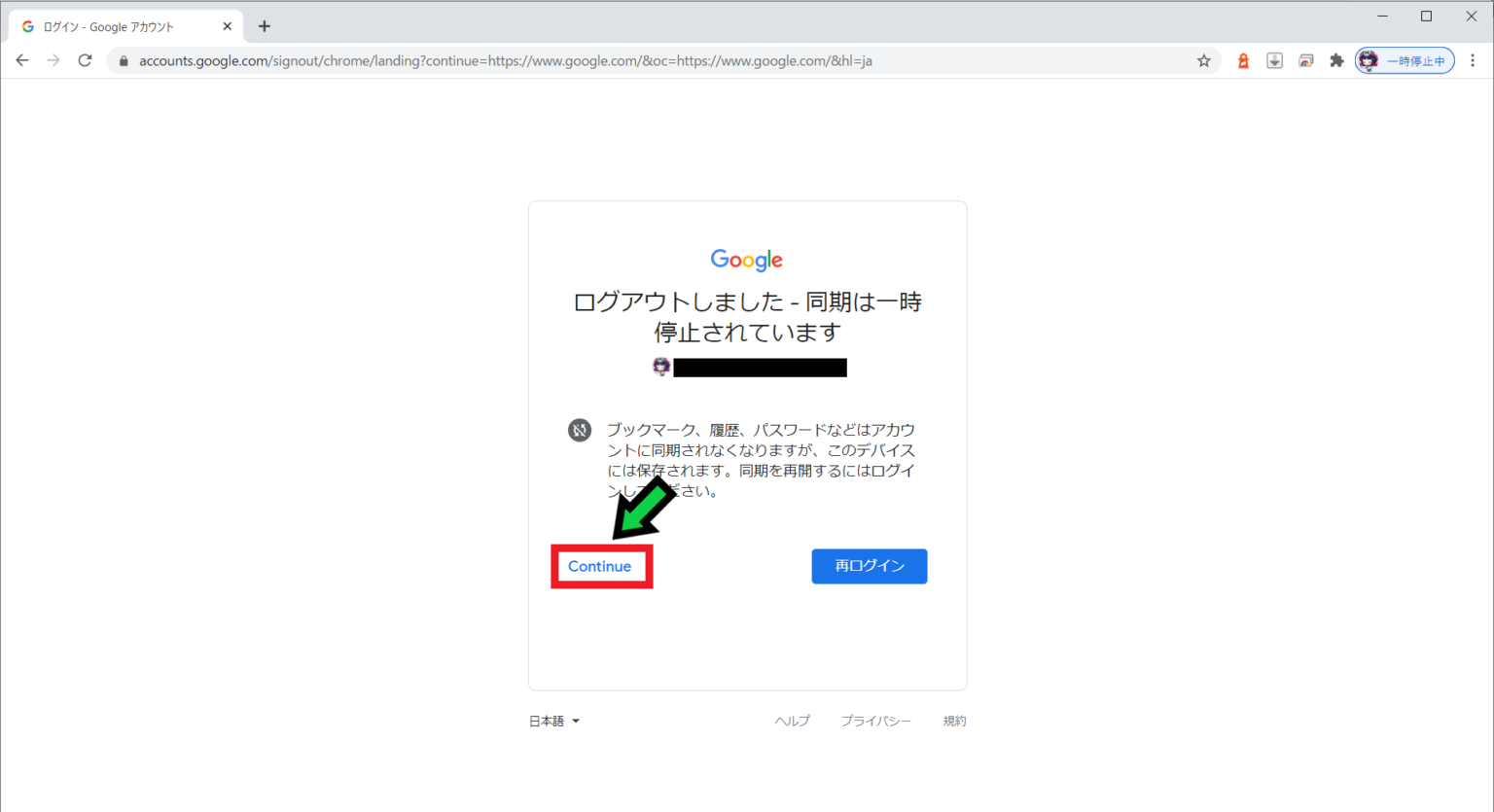
Task: Open a new tab with the plus button
Action: (265, 26)
